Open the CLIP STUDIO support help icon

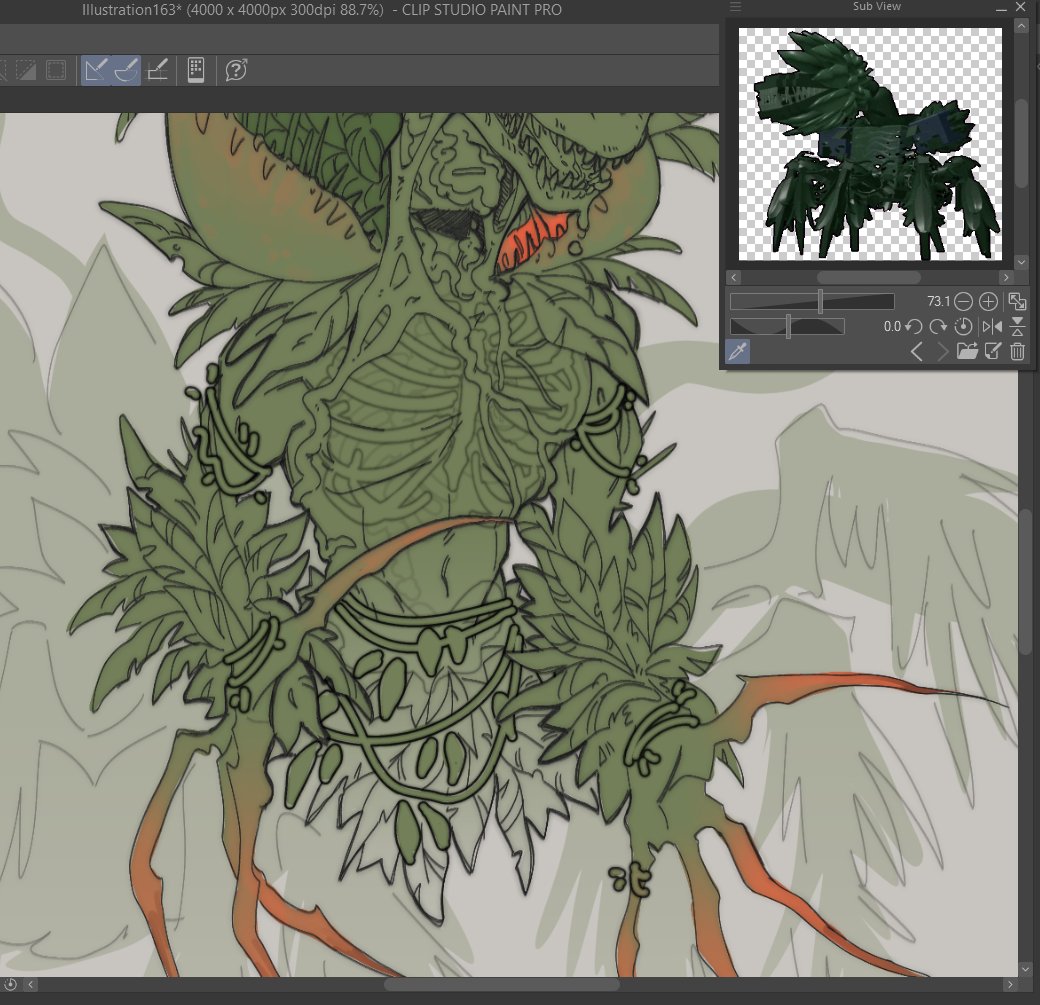(x=236, y=70)
